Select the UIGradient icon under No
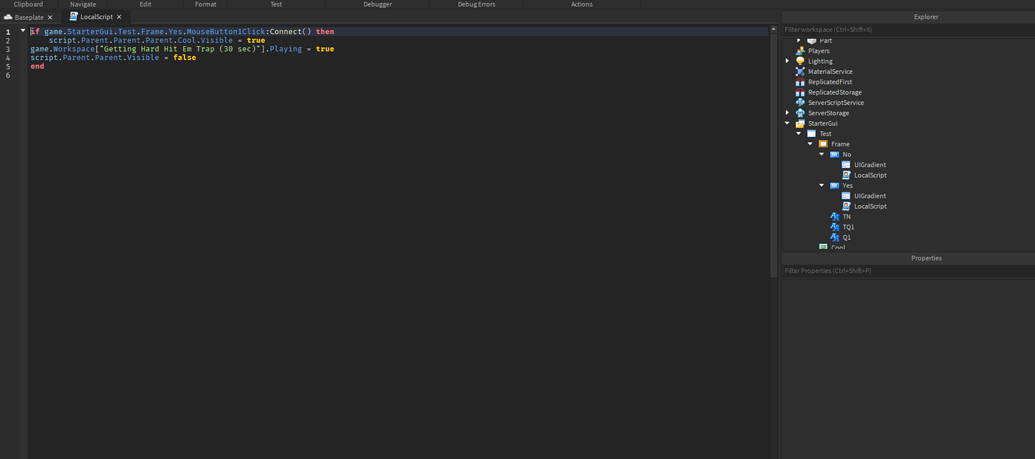 click(846, 164)
